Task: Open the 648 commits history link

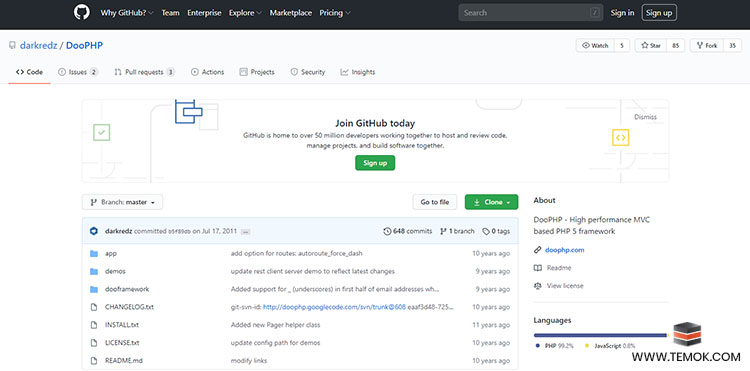Action: pyautogui.click(x=408, y=231)
